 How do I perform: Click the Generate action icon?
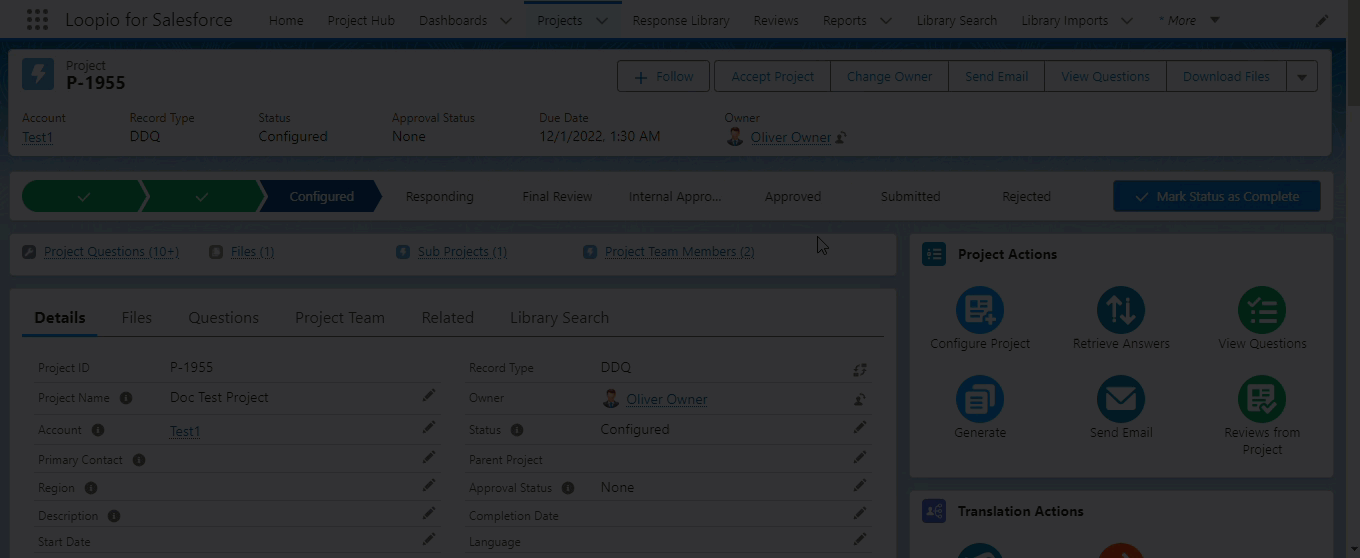click(980, 399)
